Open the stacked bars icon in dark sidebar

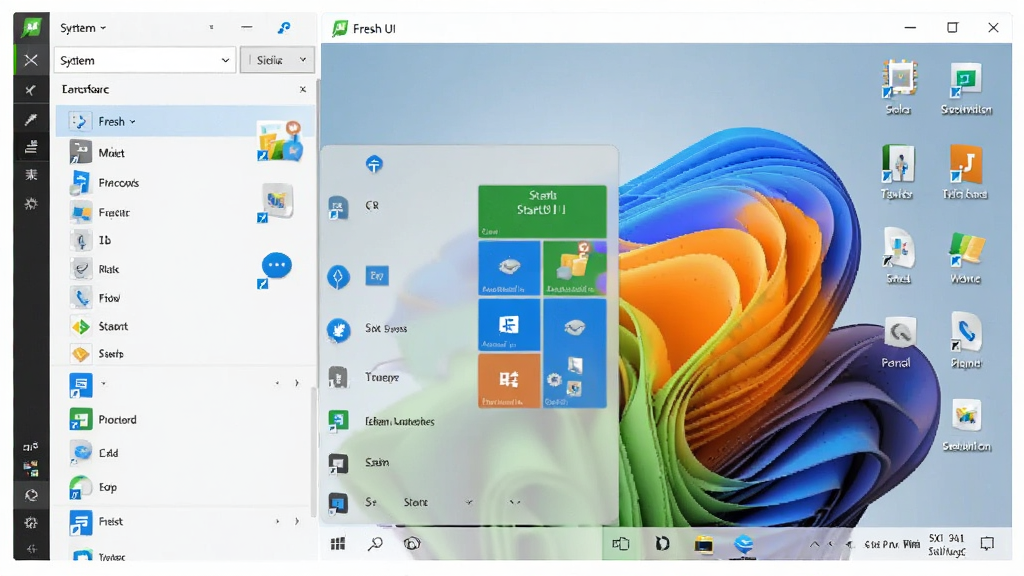(31, 147)
